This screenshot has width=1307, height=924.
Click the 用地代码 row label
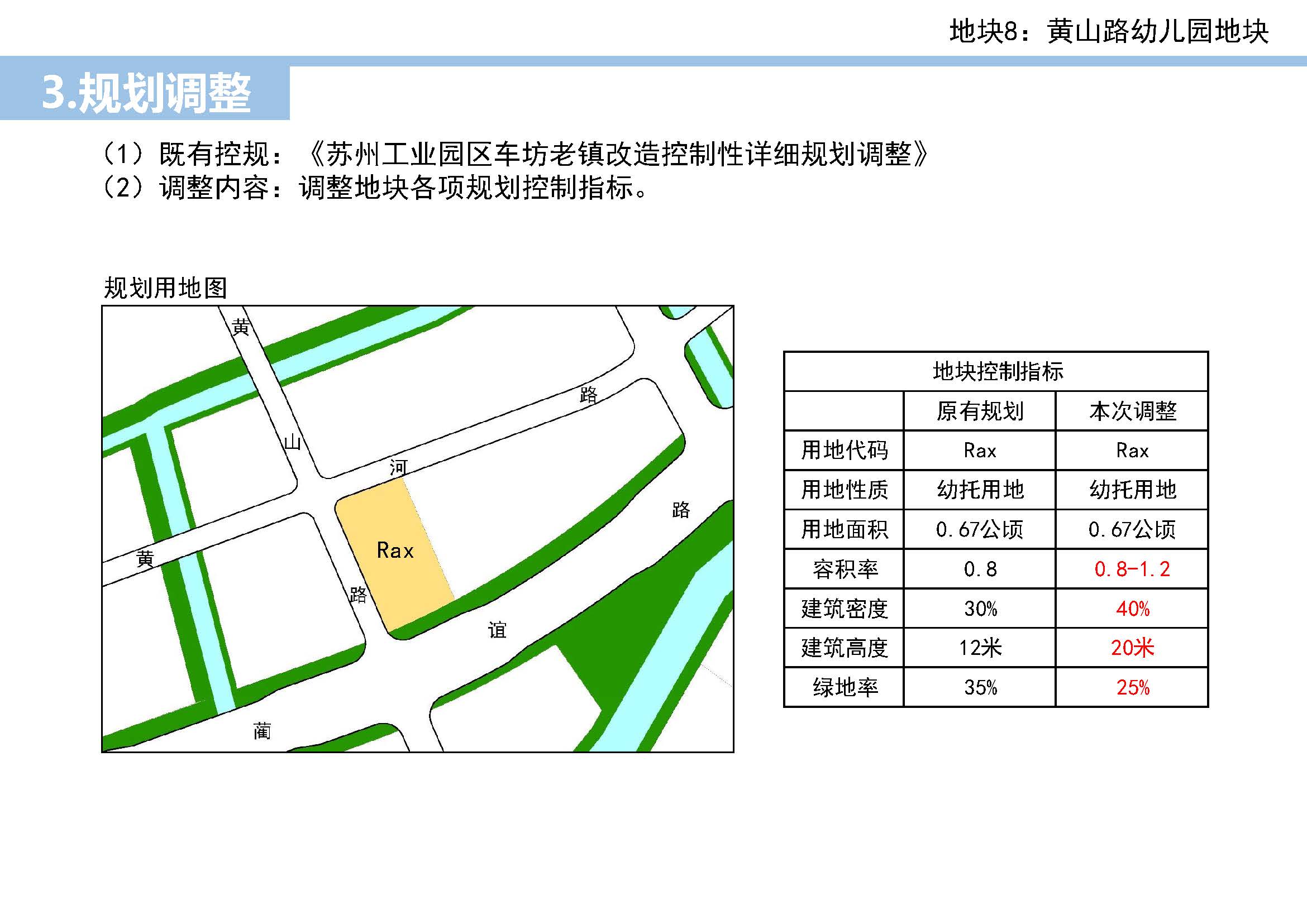tap(845, 451)
